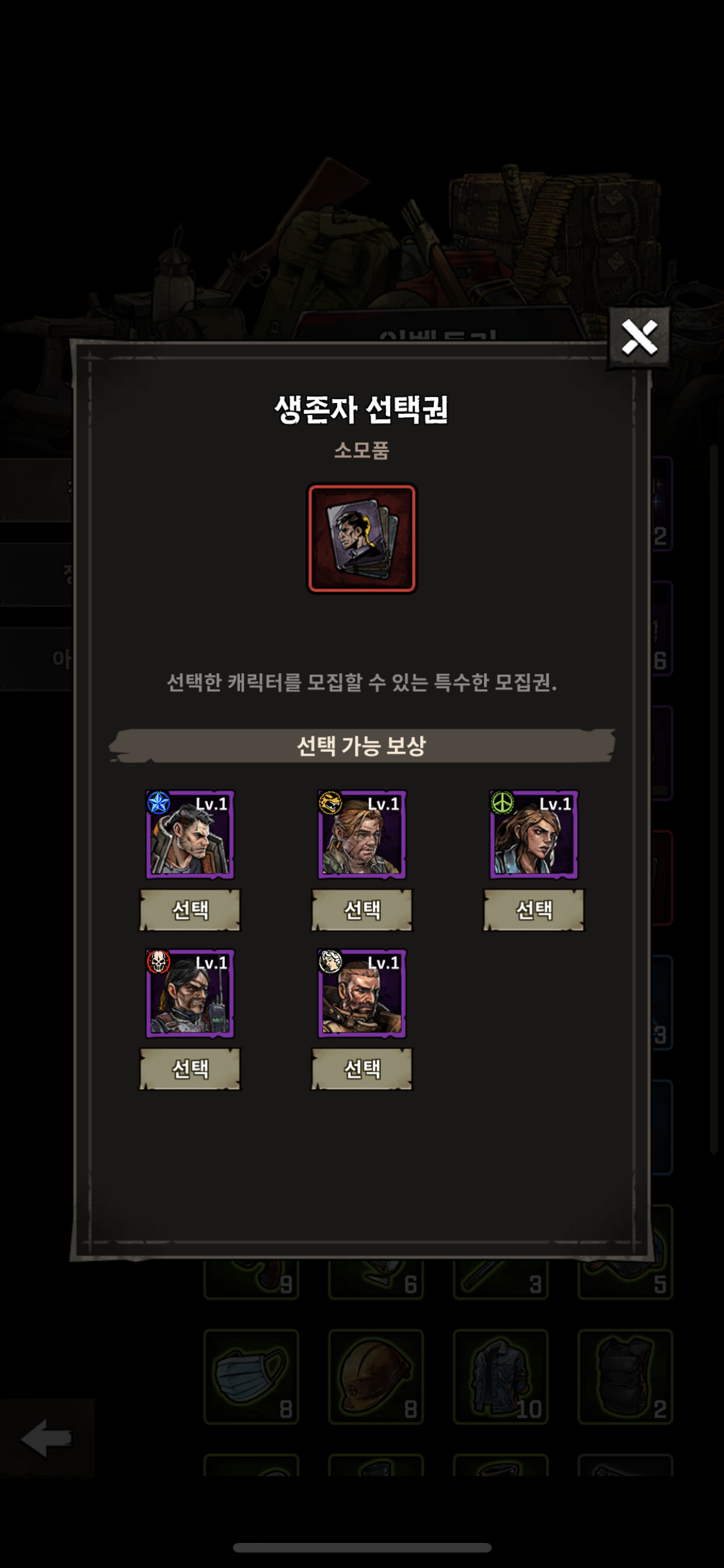Select the peace symbol female survivor portrait

(x=534, y=834)
